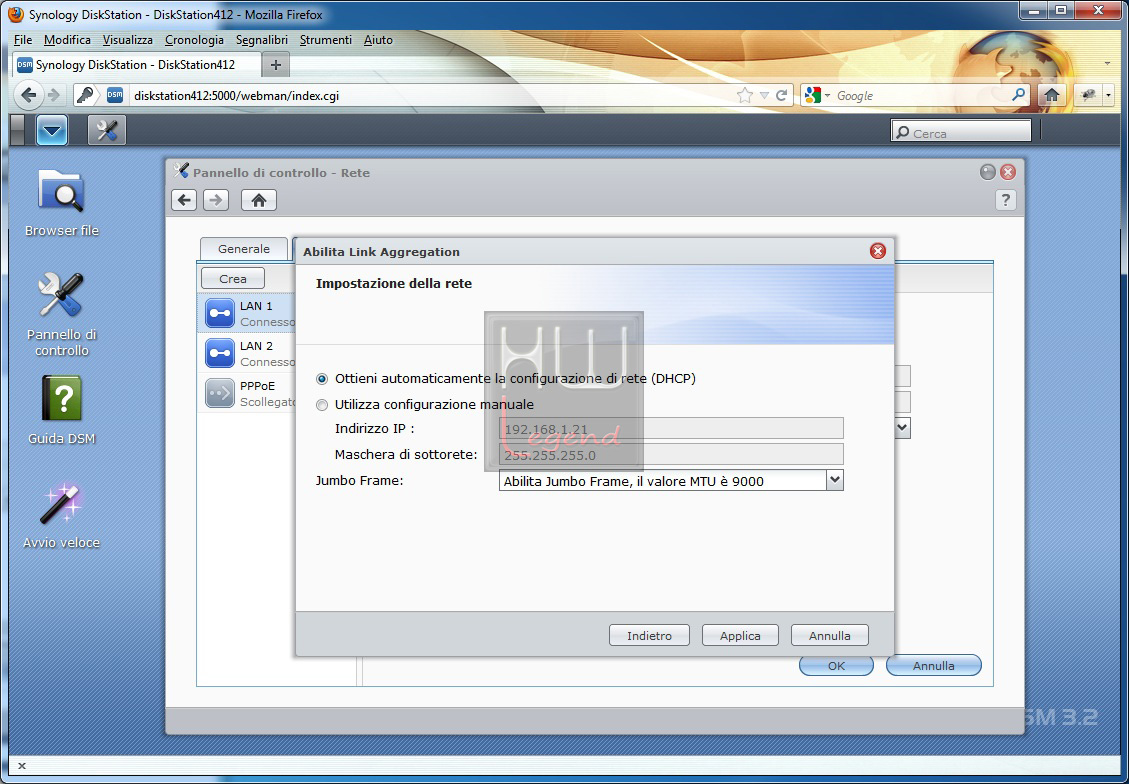
Task: Click Annulla in the control panel window
Action: point(933,666)
